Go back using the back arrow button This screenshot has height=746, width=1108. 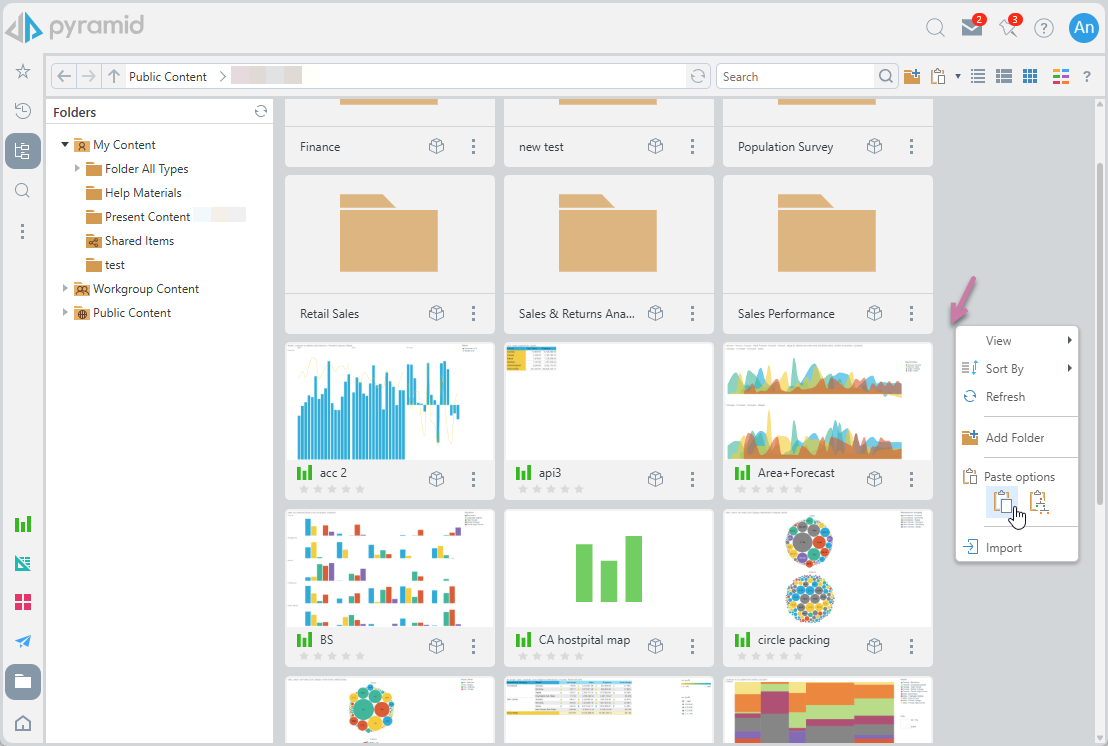coord(64,77)
